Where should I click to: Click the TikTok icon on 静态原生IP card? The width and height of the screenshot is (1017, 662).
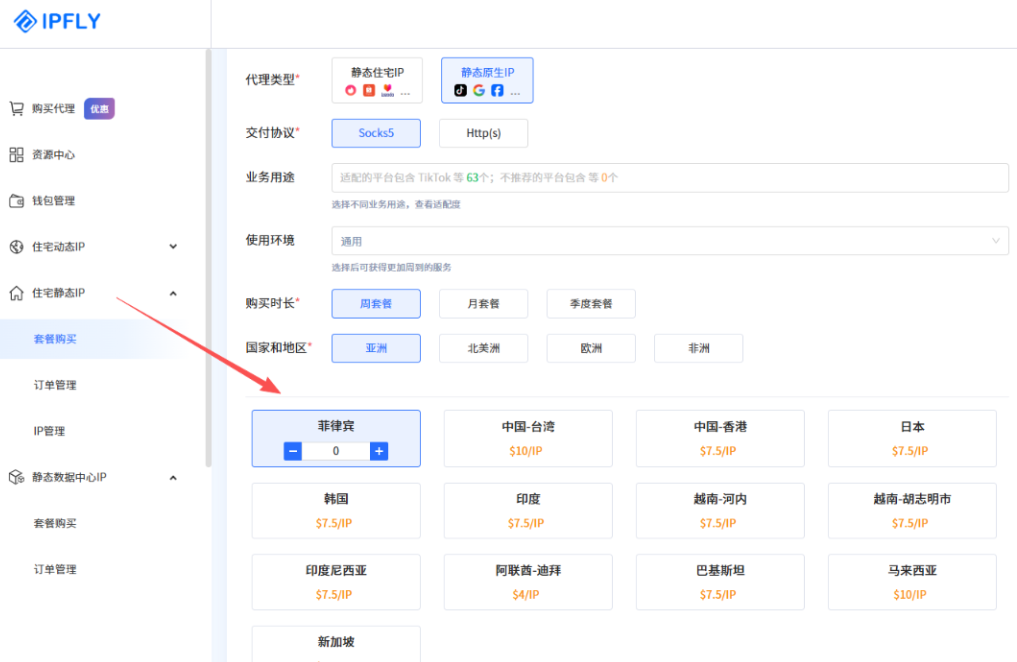point(459,90)
